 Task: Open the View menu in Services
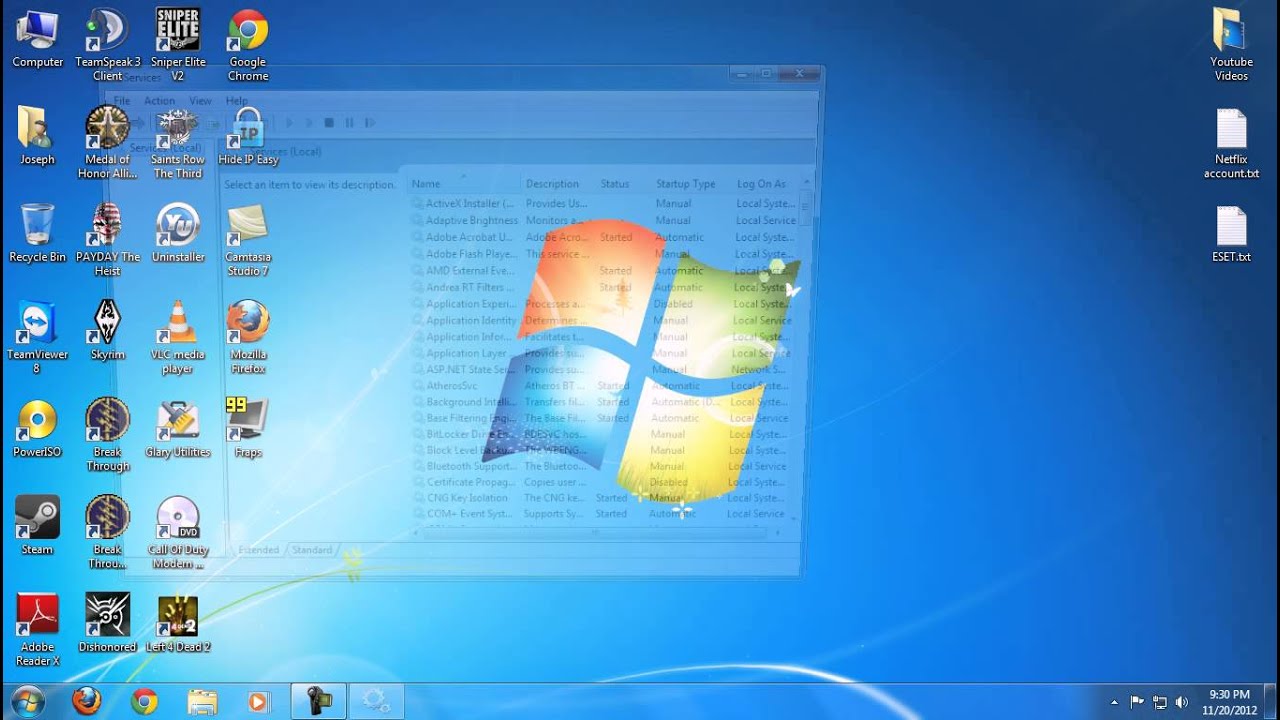tap(200, 101)
